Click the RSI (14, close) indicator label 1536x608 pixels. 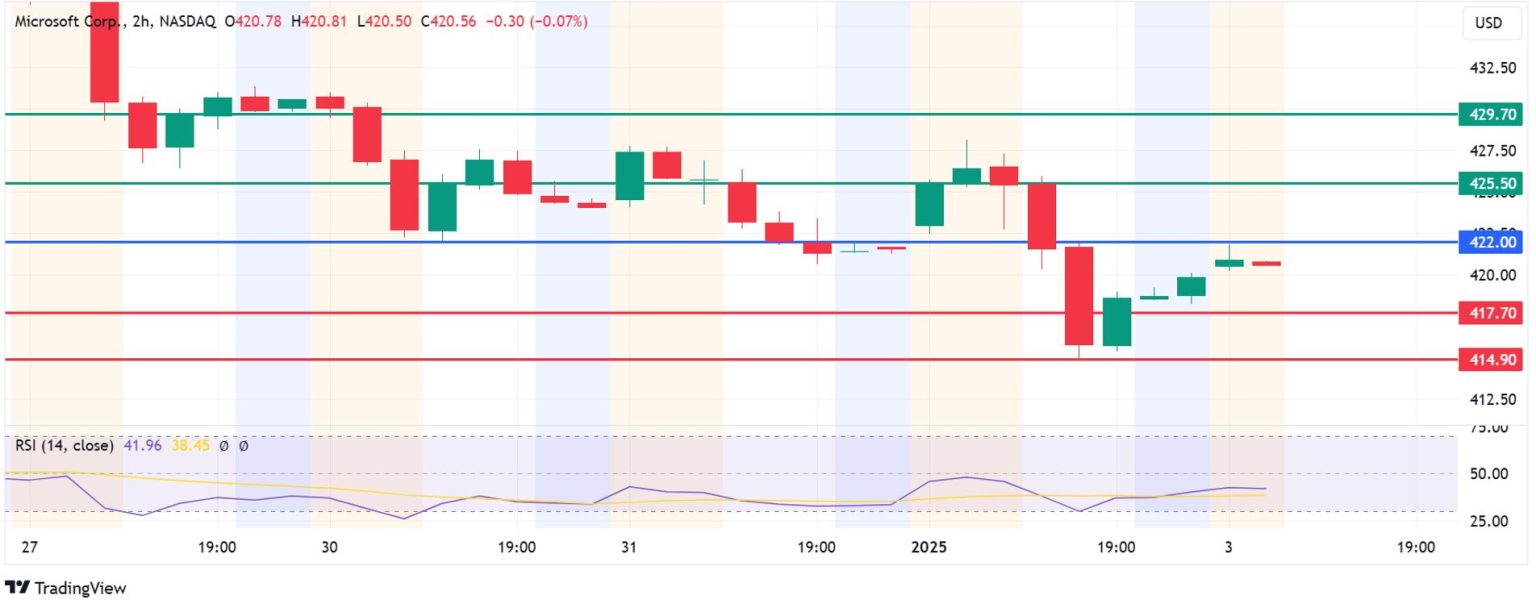click(x=63, y=446)
